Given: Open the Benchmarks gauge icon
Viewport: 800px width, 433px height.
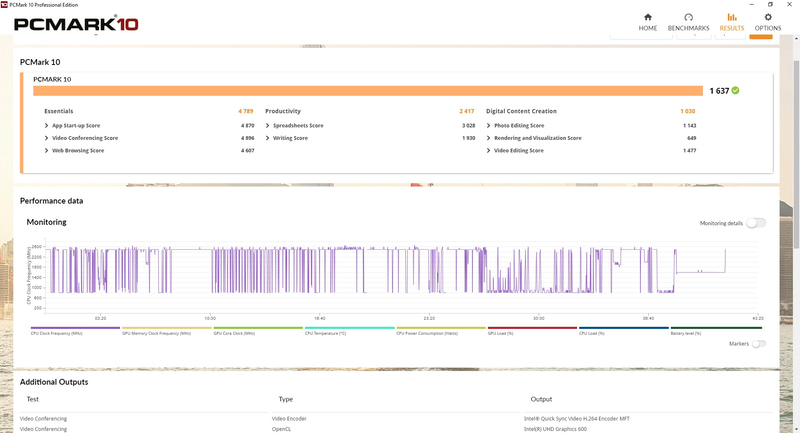Looking at the screenshot, I should [688, 18].
